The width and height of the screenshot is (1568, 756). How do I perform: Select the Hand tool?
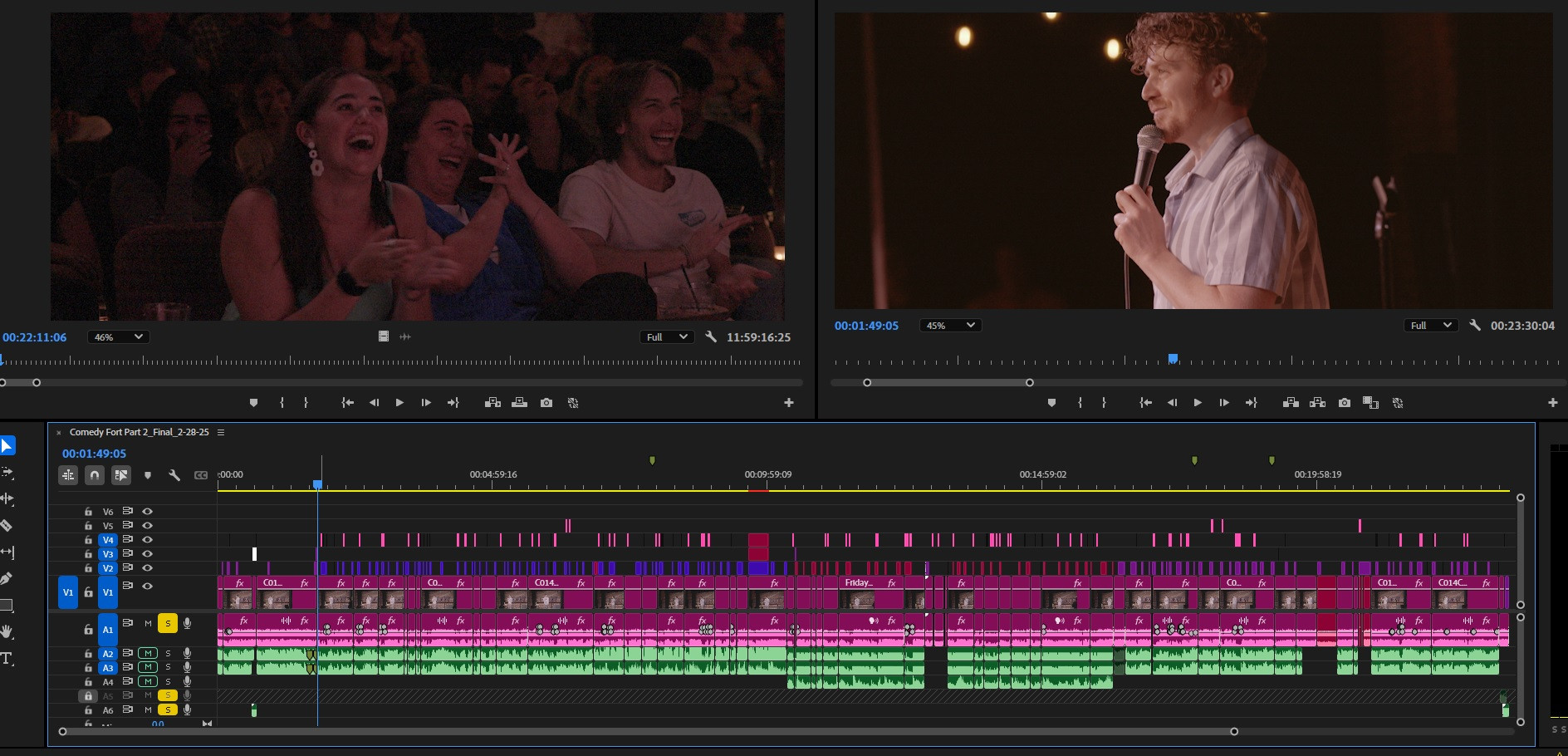pyautogui.click(x=7, y=632)
